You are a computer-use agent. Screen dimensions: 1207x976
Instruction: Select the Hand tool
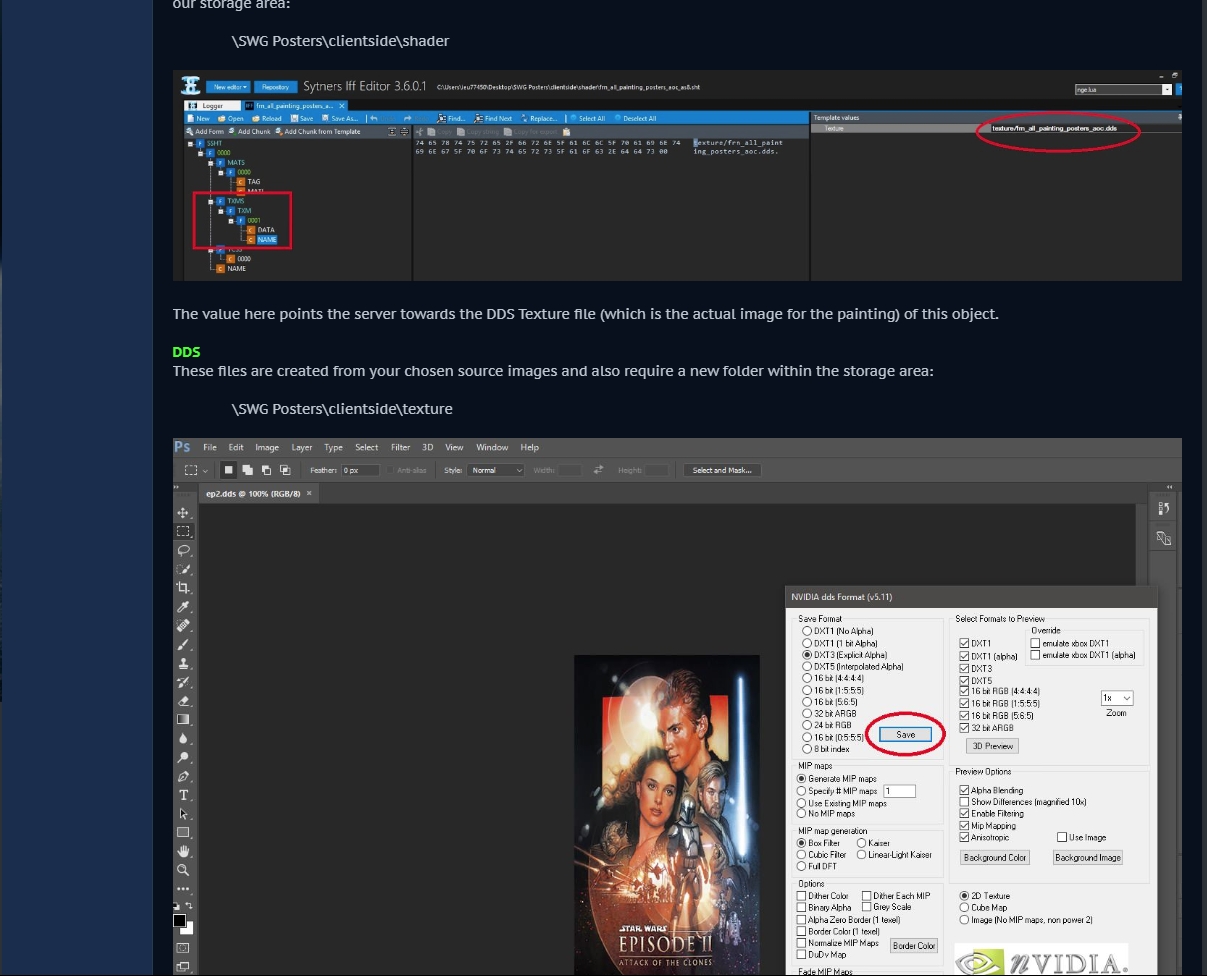[x=184, y=851]
